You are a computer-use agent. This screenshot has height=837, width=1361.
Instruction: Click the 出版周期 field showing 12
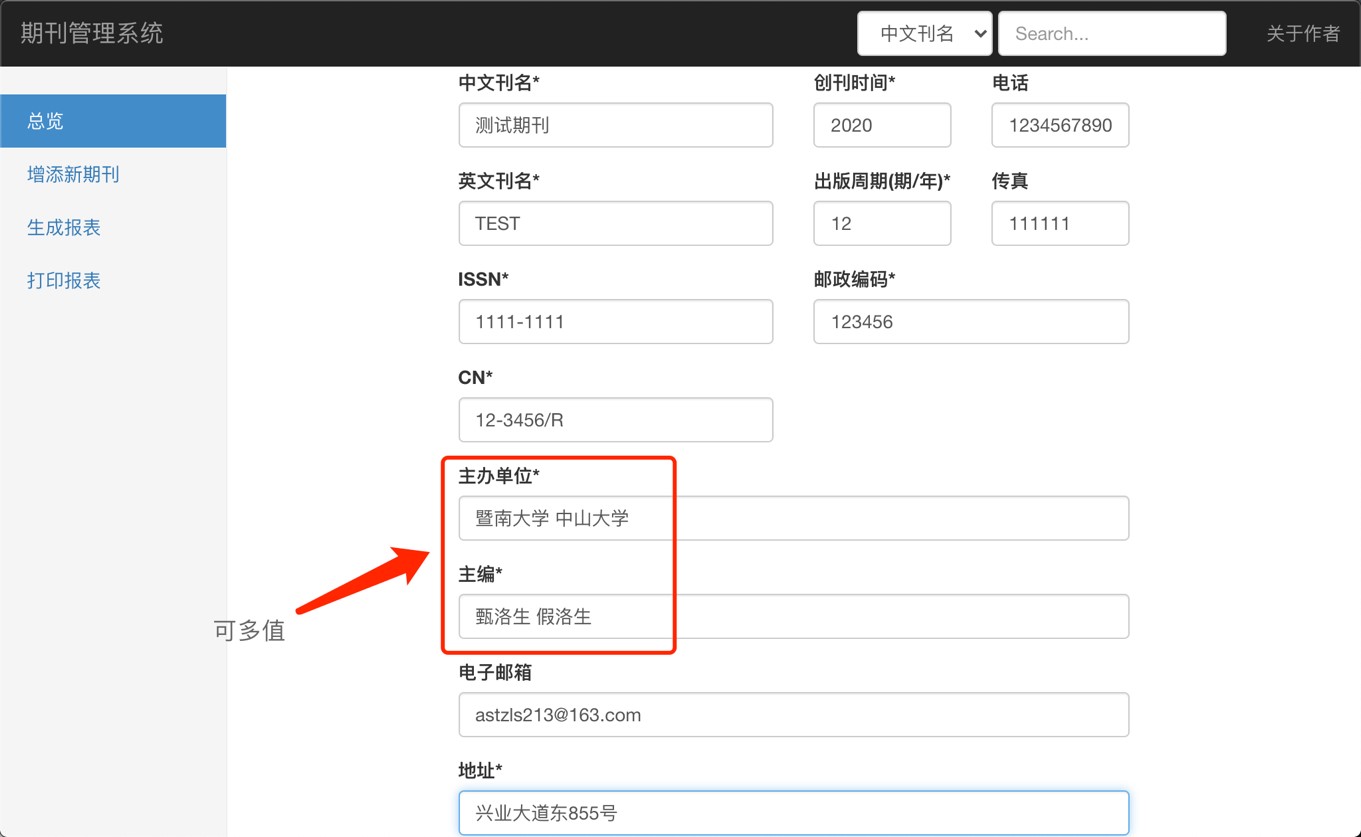[x=882, y=223]
